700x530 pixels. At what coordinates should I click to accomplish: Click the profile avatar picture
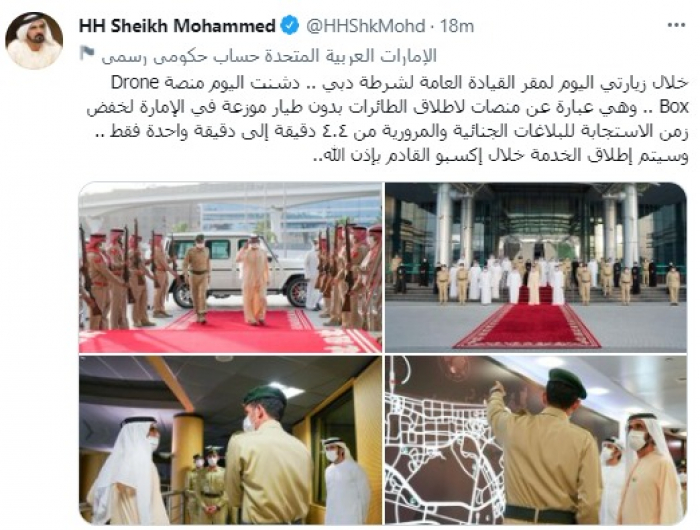click(34, 41)
